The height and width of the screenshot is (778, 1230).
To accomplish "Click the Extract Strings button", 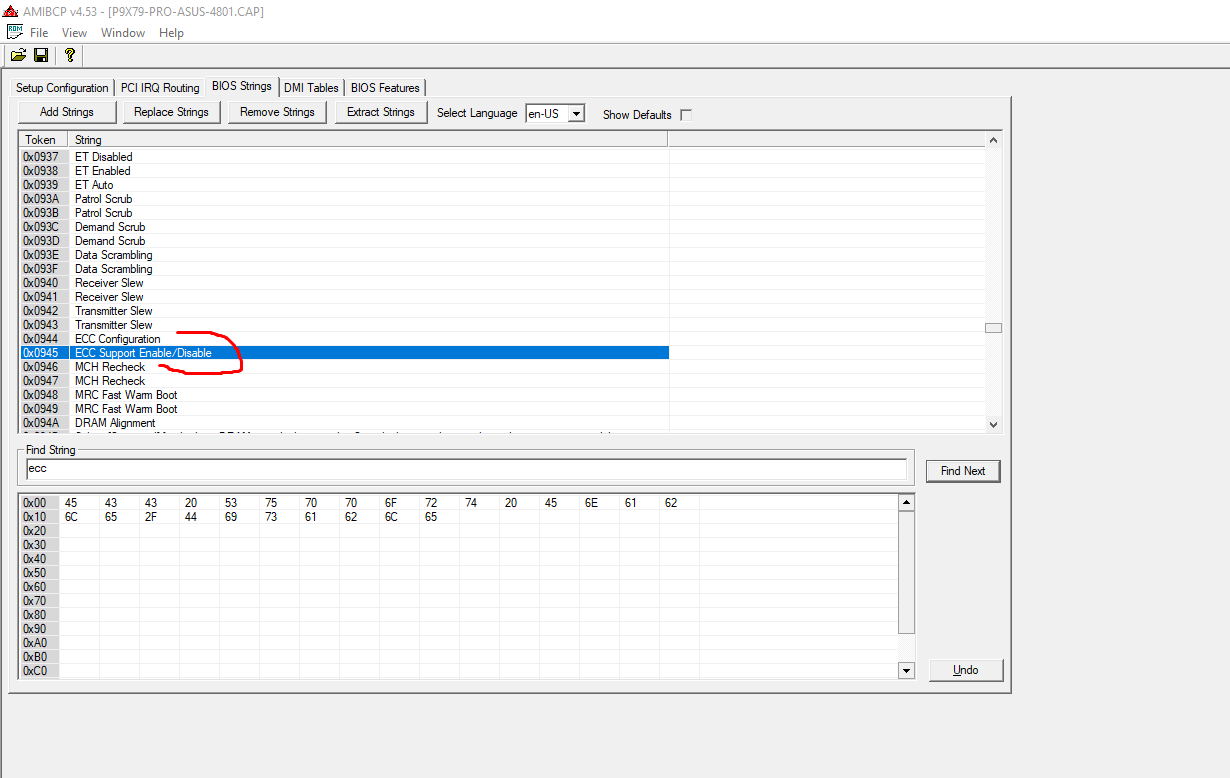I will (x=381, y=112).
